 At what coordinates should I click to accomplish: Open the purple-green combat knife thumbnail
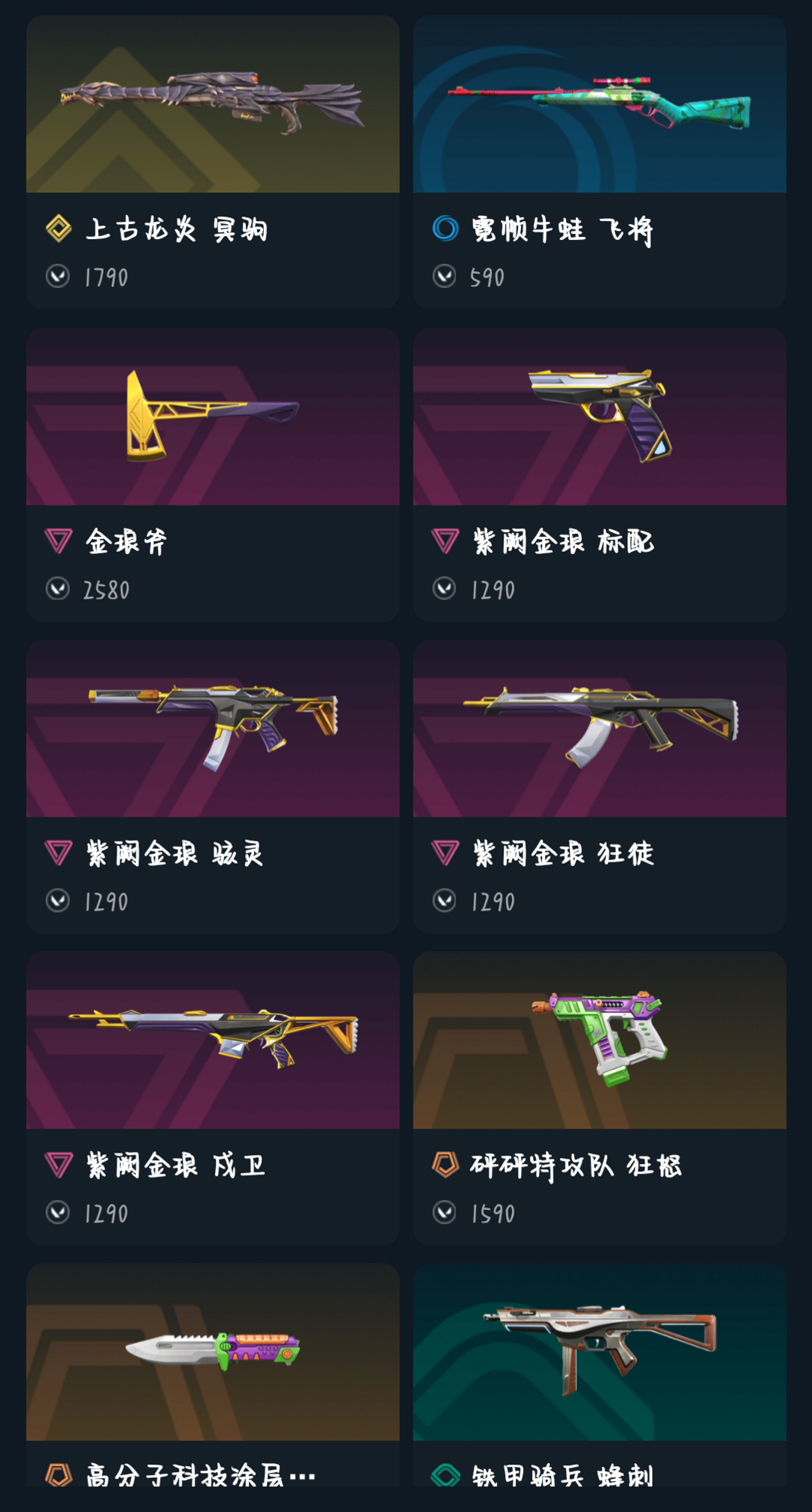pyautogui.click(x=213, y=1352)
